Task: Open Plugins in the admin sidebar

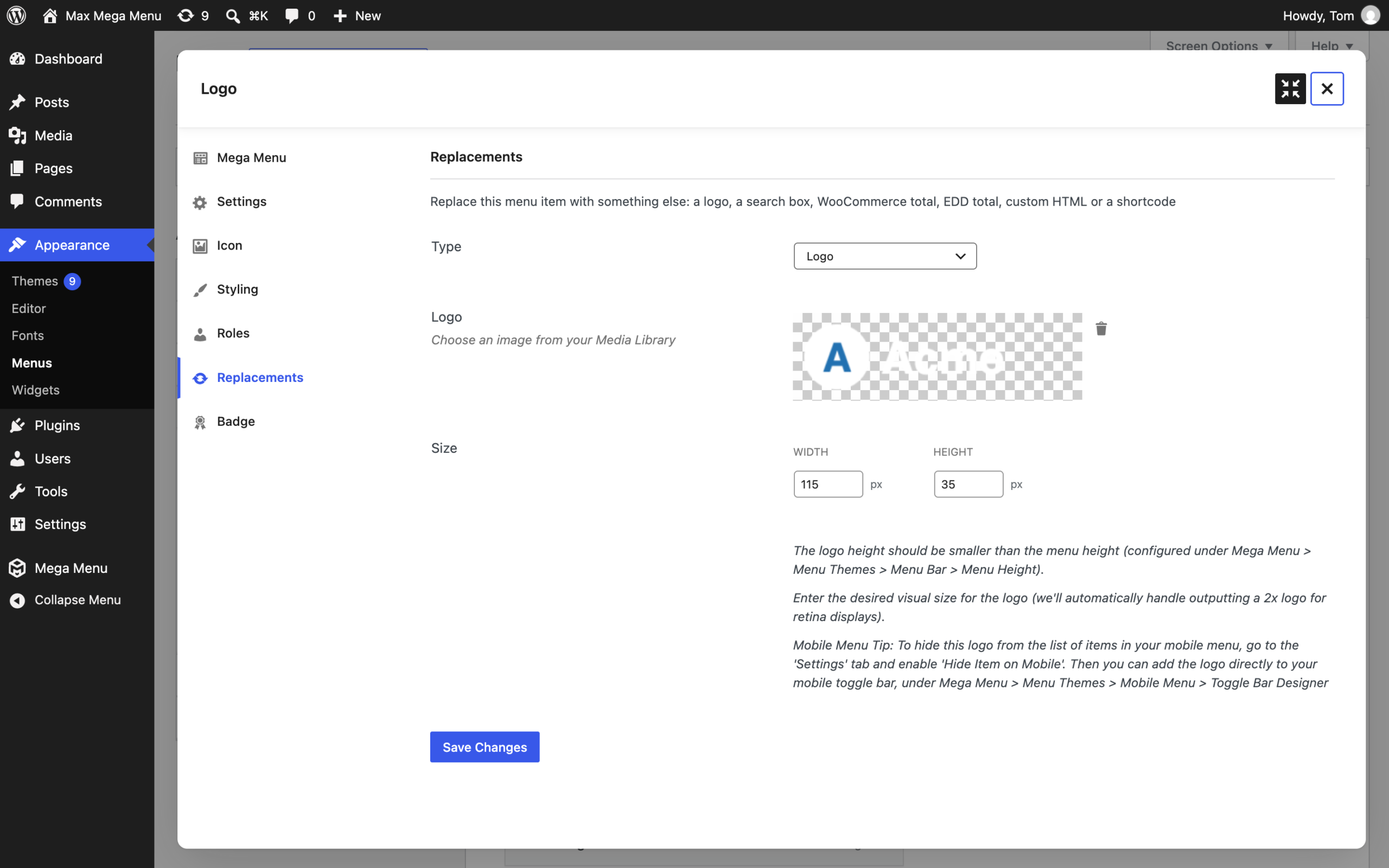Action: [x=77, y=425]
